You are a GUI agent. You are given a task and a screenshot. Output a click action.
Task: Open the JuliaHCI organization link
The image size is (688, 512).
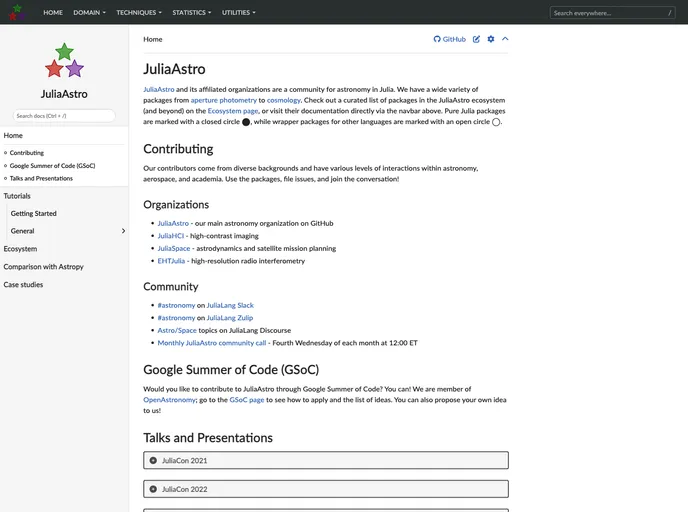[171, 236]
